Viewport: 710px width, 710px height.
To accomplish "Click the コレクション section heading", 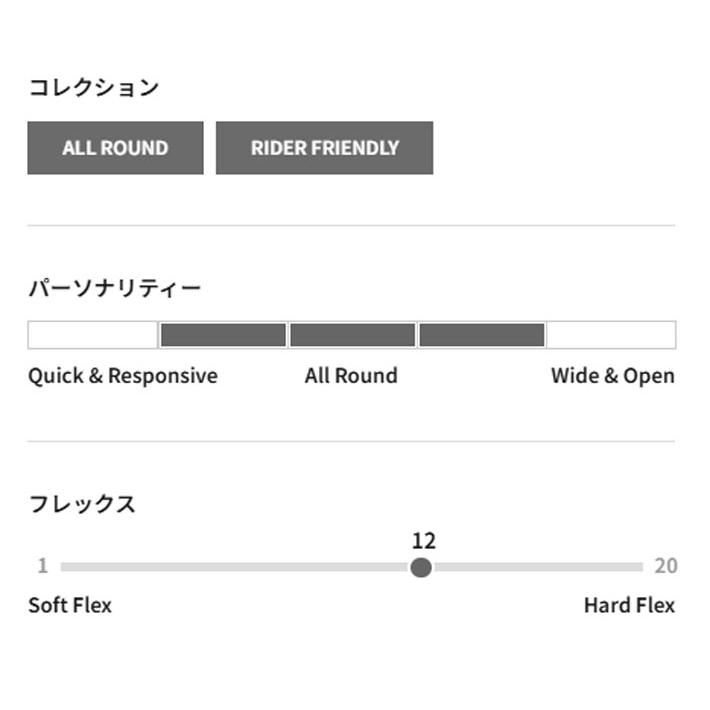I will tap(94, 87).
